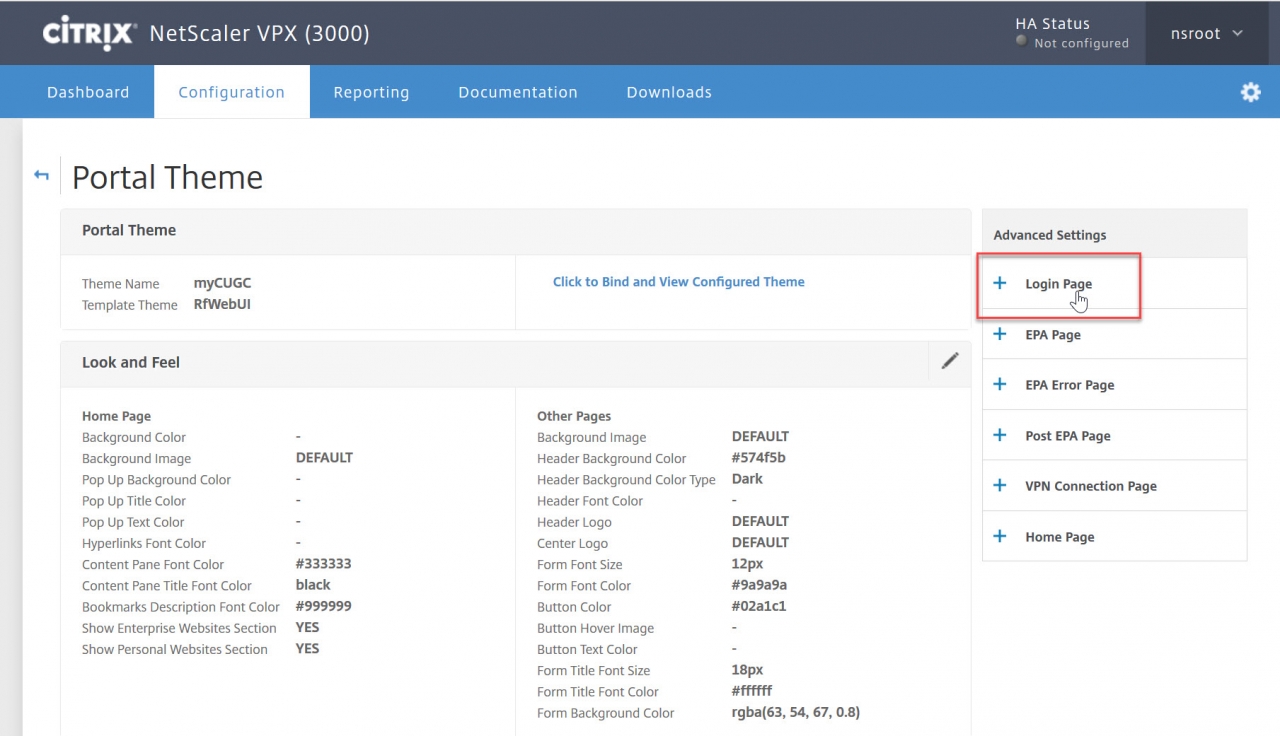Screen dimensions: 1280x736
Task: Click Form Title Font Color value #ffffff
Action: pyautogui.click(x=752, y=691)
